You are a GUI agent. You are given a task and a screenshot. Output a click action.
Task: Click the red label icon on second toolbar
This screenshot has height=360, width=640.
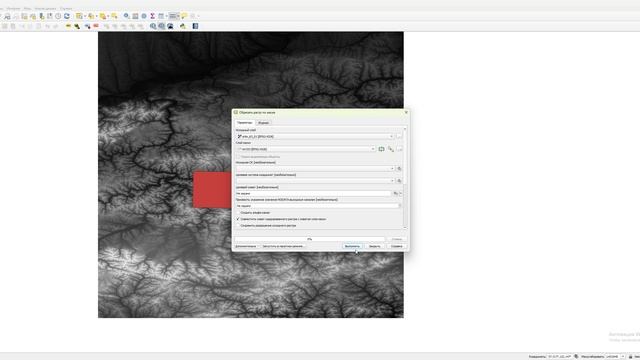pyautogui.click(x=96, y=26)
